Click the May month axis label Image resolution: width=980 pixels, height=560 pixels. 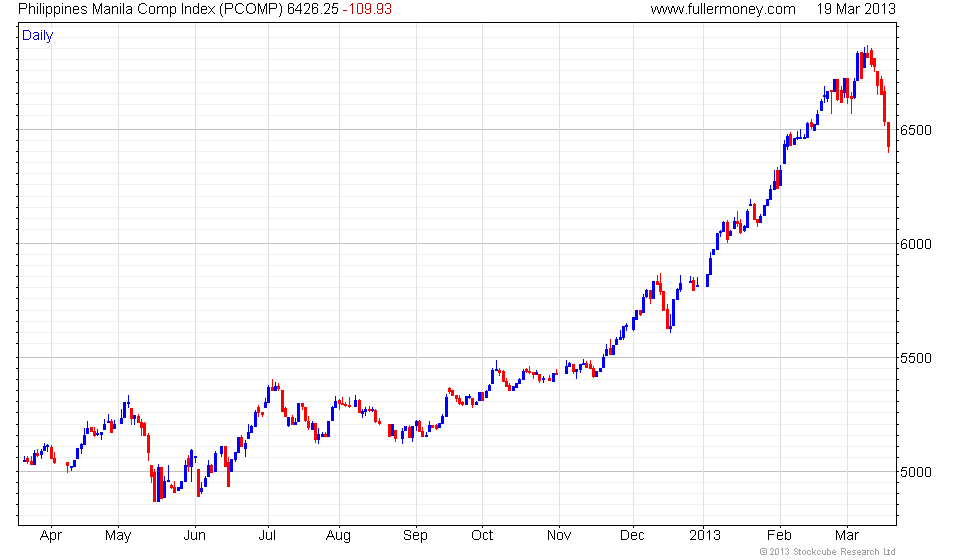pyautogui.click(x=118, y=536)
